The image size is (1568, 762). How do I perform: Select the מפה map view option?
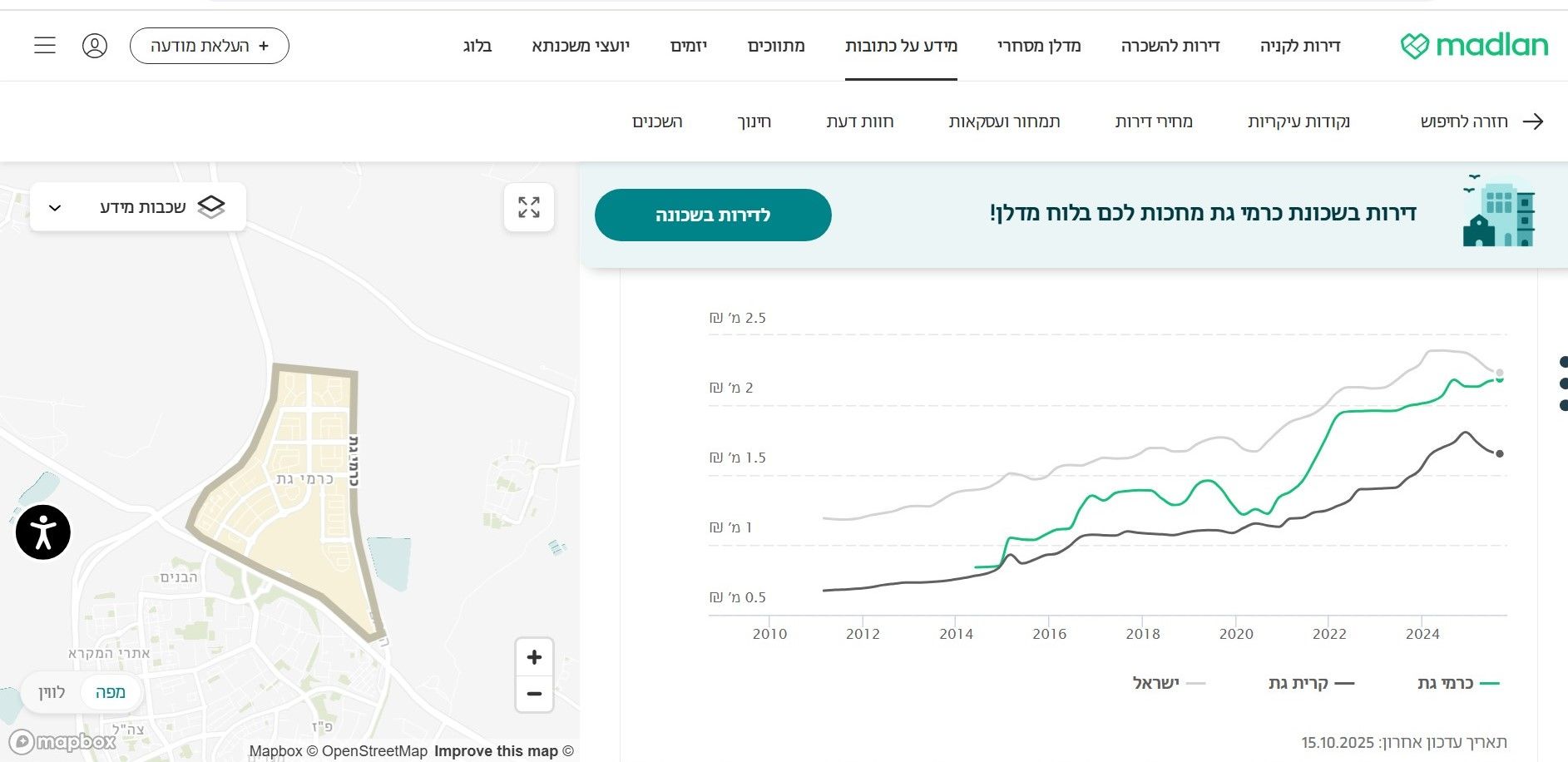[x=110, y=692]
